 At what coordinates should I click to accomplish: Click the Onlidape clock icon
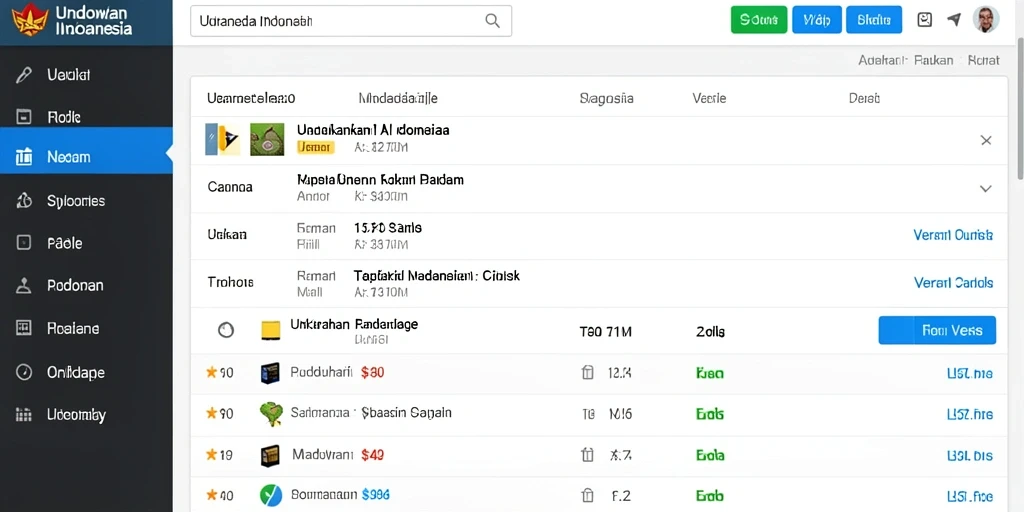[24, 372]
